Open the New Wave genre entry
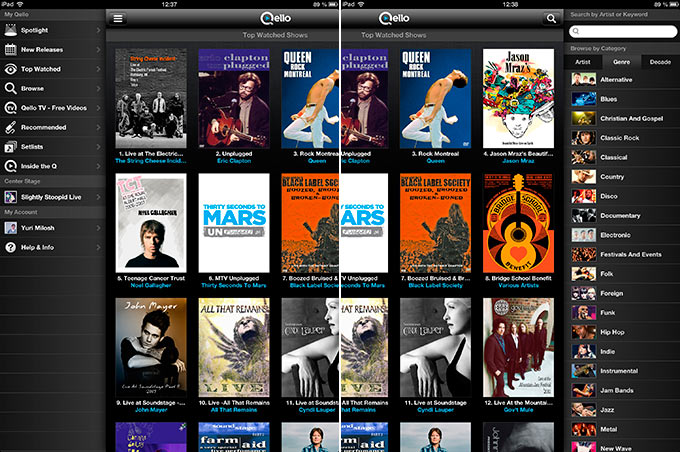Viewport: 680px width, 452px height. 622,447
